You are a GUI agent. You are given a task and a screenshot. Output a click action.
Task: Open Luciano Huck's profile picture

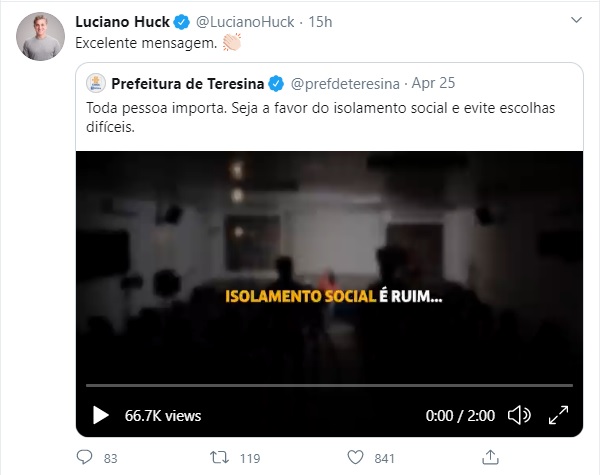[40, 36]
